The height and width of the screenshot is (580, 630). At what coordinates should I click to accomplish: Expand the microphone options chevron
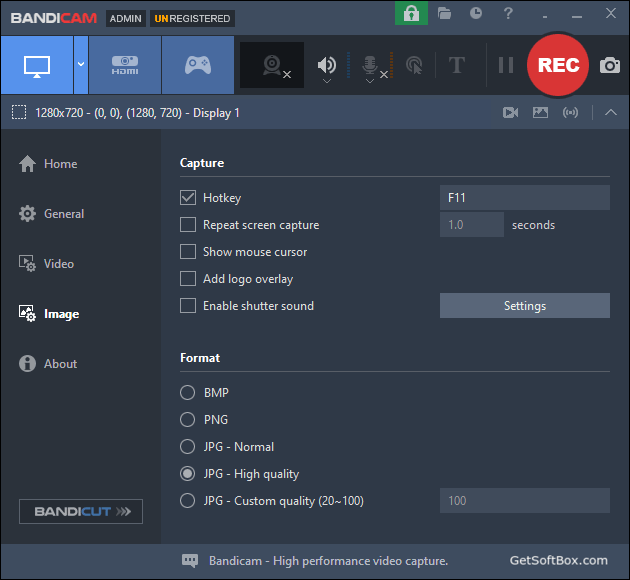pyautogui.click(x=370, y=81)
